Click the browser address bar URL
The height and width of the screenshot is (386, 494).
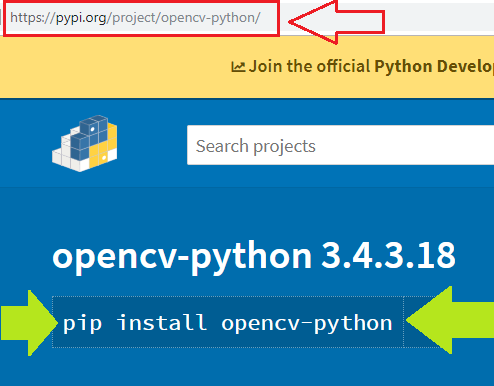click(135, 18)
